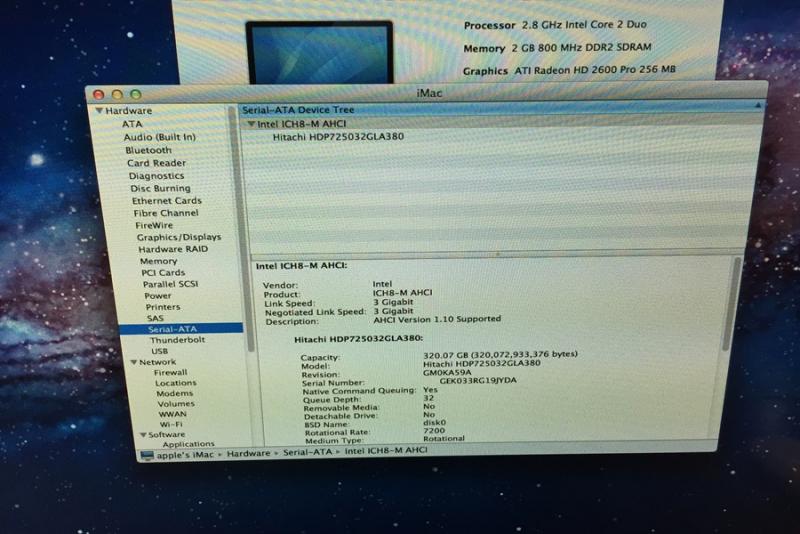Click apple's iMac in path bar
This screenshot has height=534, width=800.
[185, 455]
